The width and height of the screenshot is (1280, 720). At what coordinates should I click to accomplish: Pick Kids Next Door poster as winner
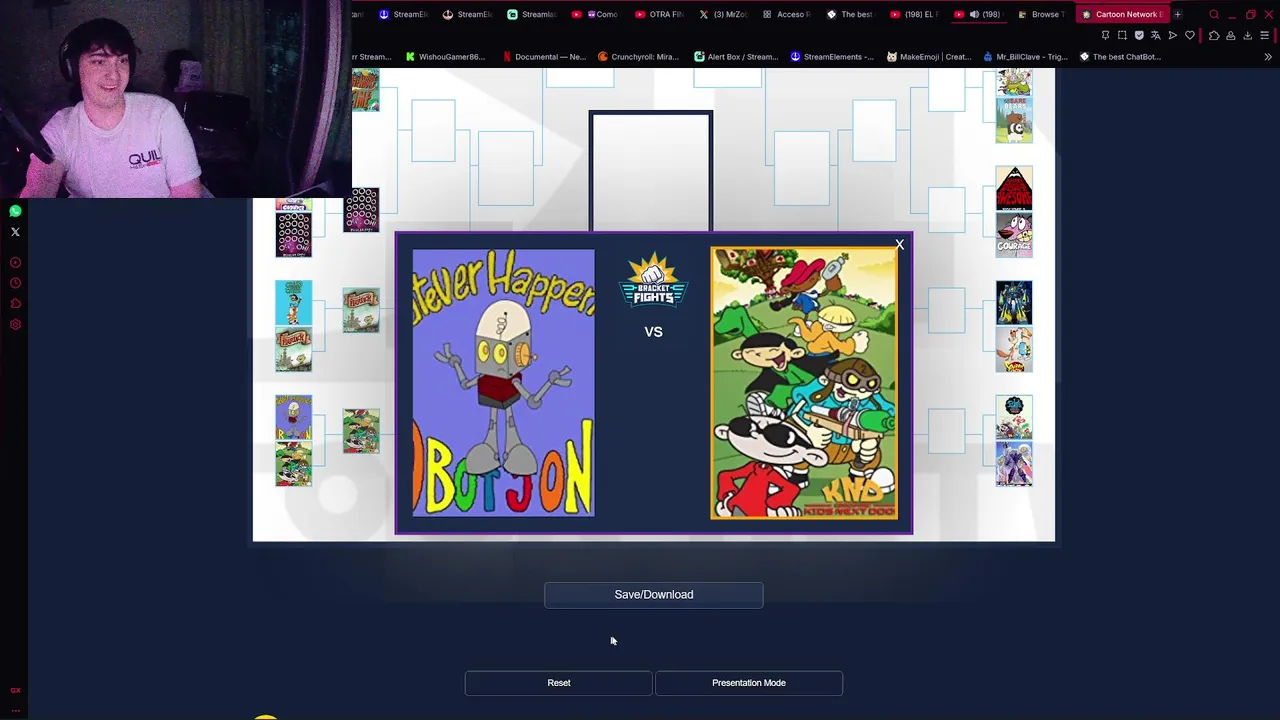804,383
